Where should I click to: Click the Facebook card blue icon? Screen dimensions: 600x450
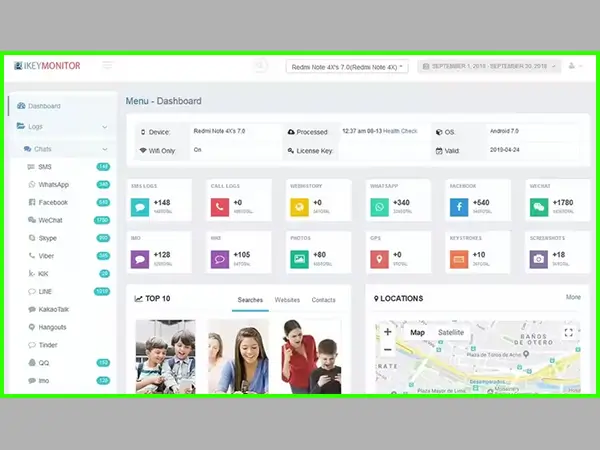click(459, 207)
